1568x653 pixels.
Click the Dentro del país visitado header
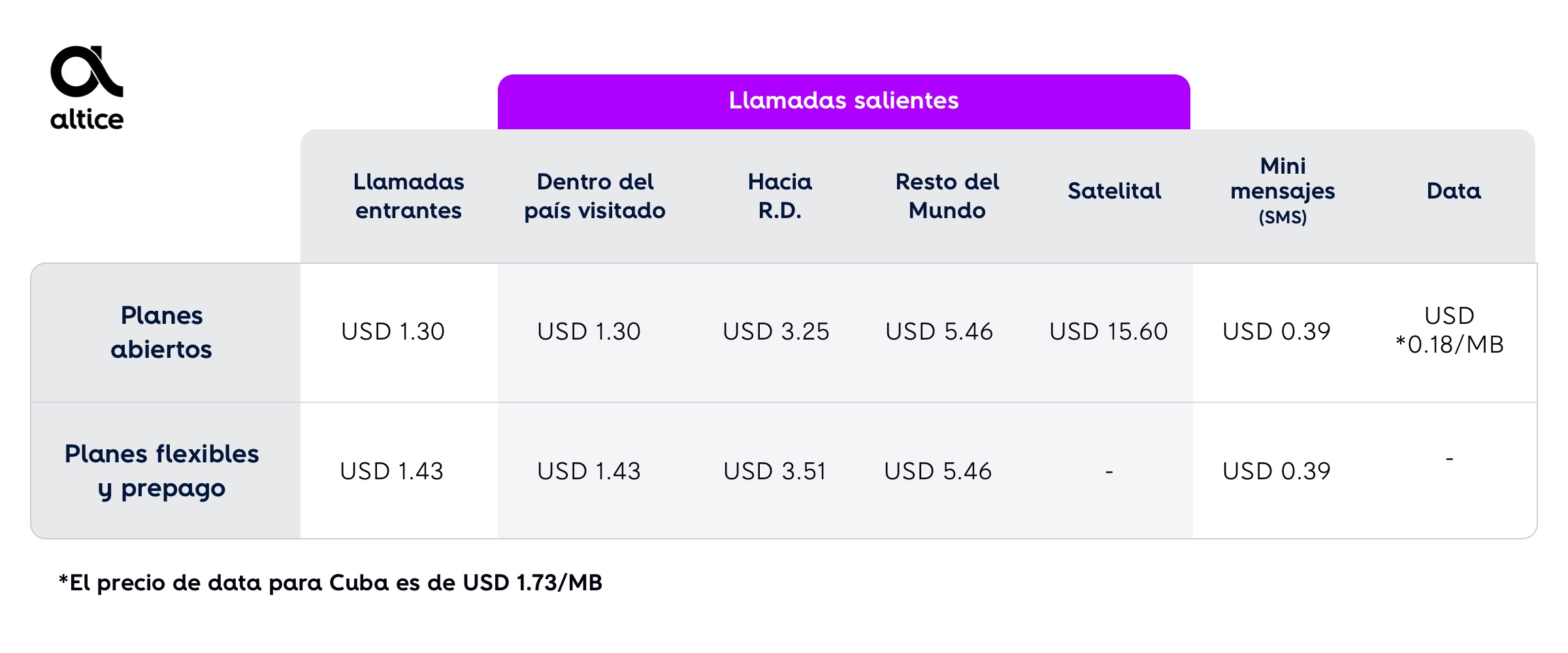(x=595, y=196)
